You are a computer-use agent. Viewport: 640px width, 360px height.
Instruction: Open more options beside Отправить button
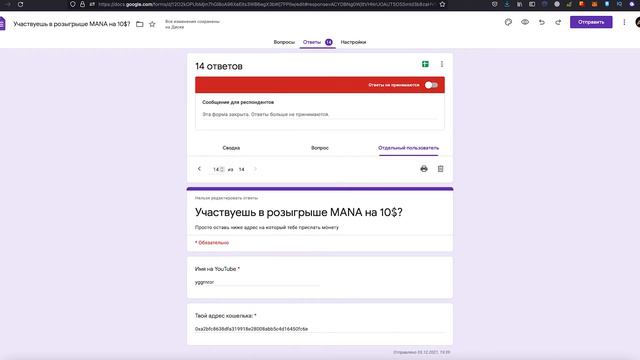624,22
